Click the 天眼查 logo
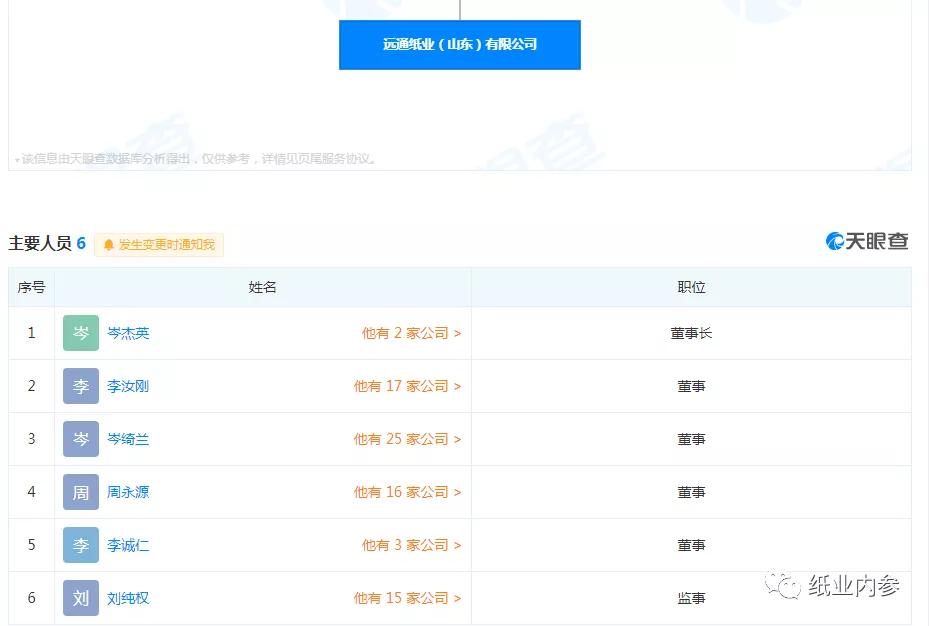 click(867, 241)
